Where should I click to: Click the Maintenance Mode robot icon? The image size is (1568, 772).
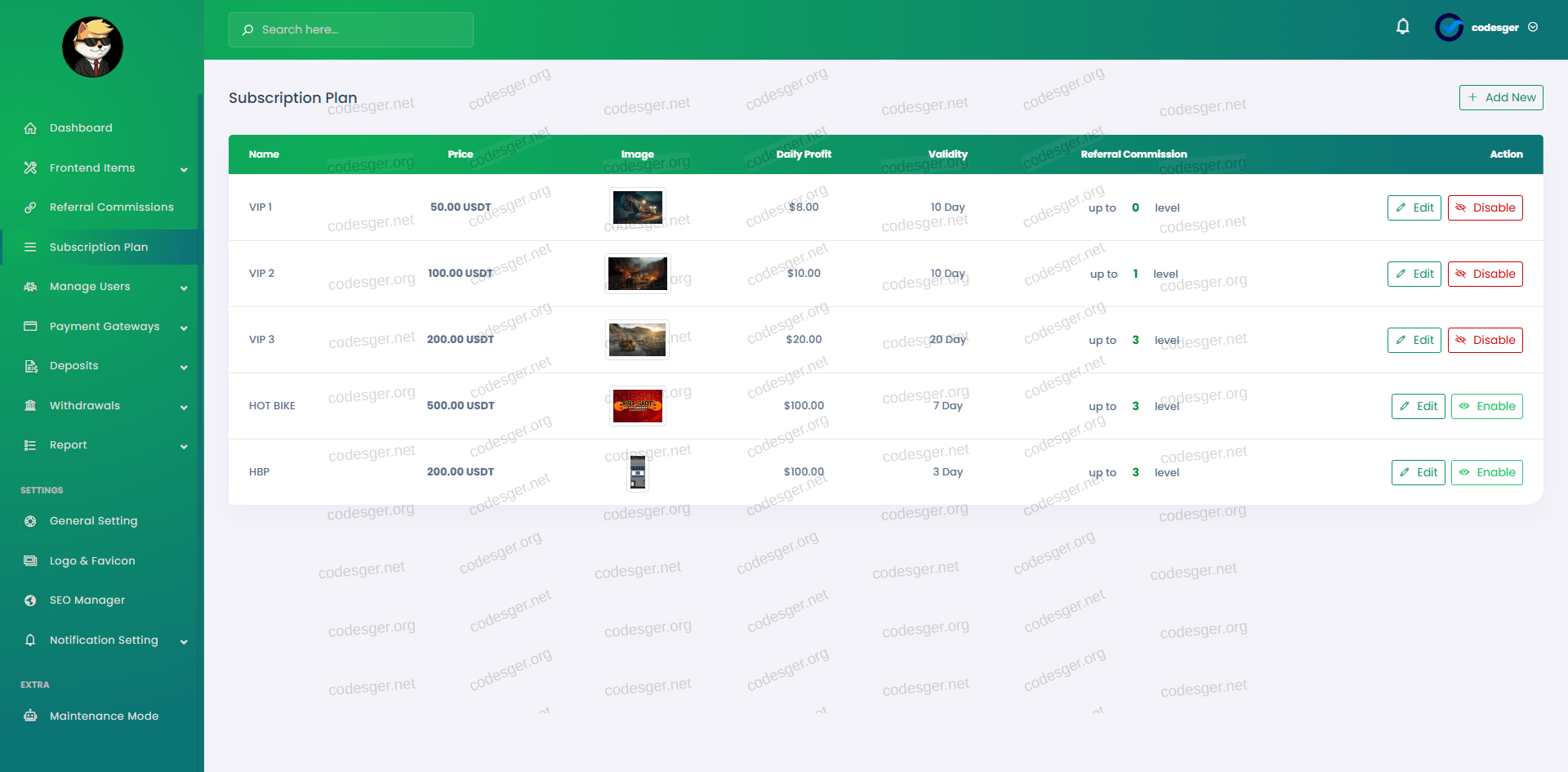point(30,716)
